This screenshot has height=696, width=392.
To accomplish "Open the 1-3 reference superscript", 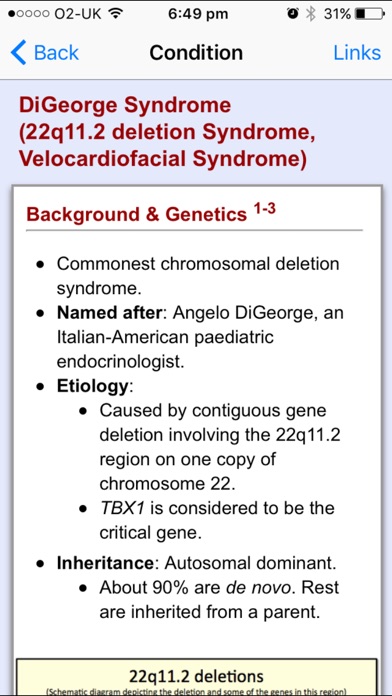I will click(264, 209).
